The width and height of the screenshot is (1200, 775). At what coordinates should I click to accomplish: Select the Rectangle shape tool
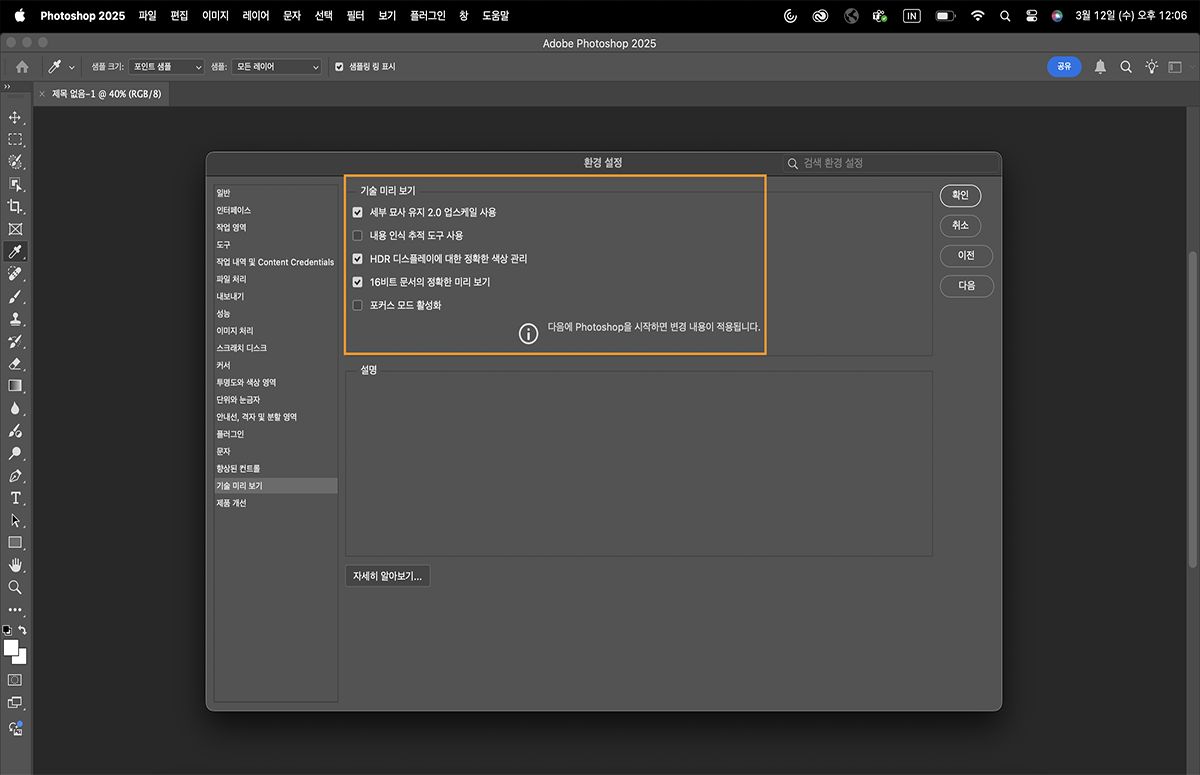tap(15, 543)
